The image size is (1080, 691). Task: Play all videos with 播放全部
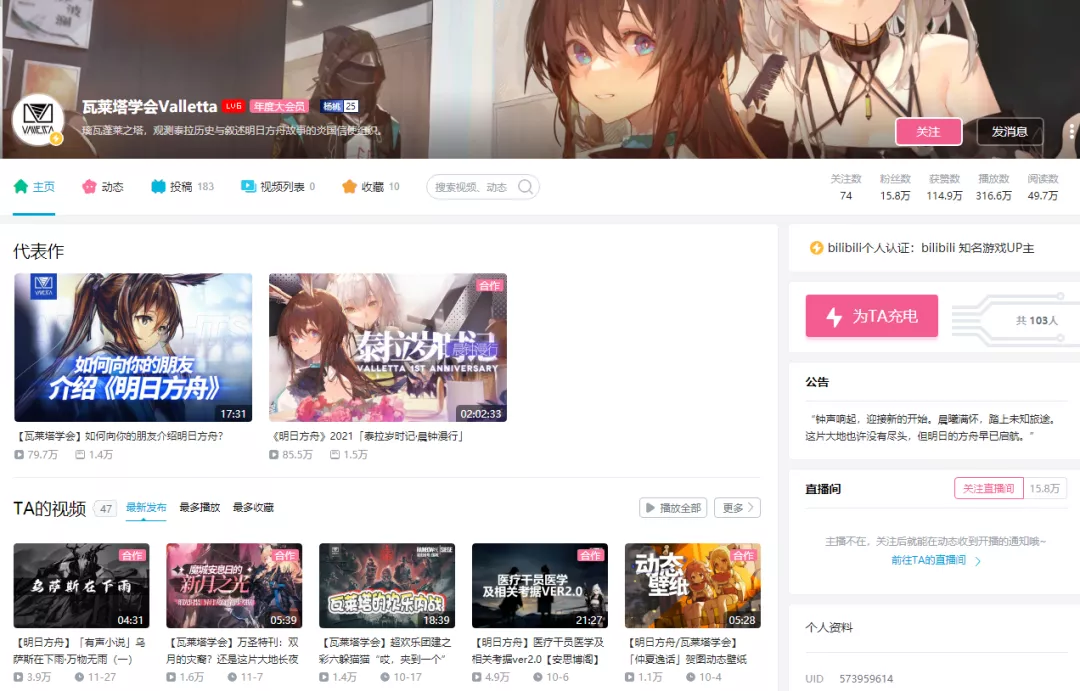coord(673,508)
